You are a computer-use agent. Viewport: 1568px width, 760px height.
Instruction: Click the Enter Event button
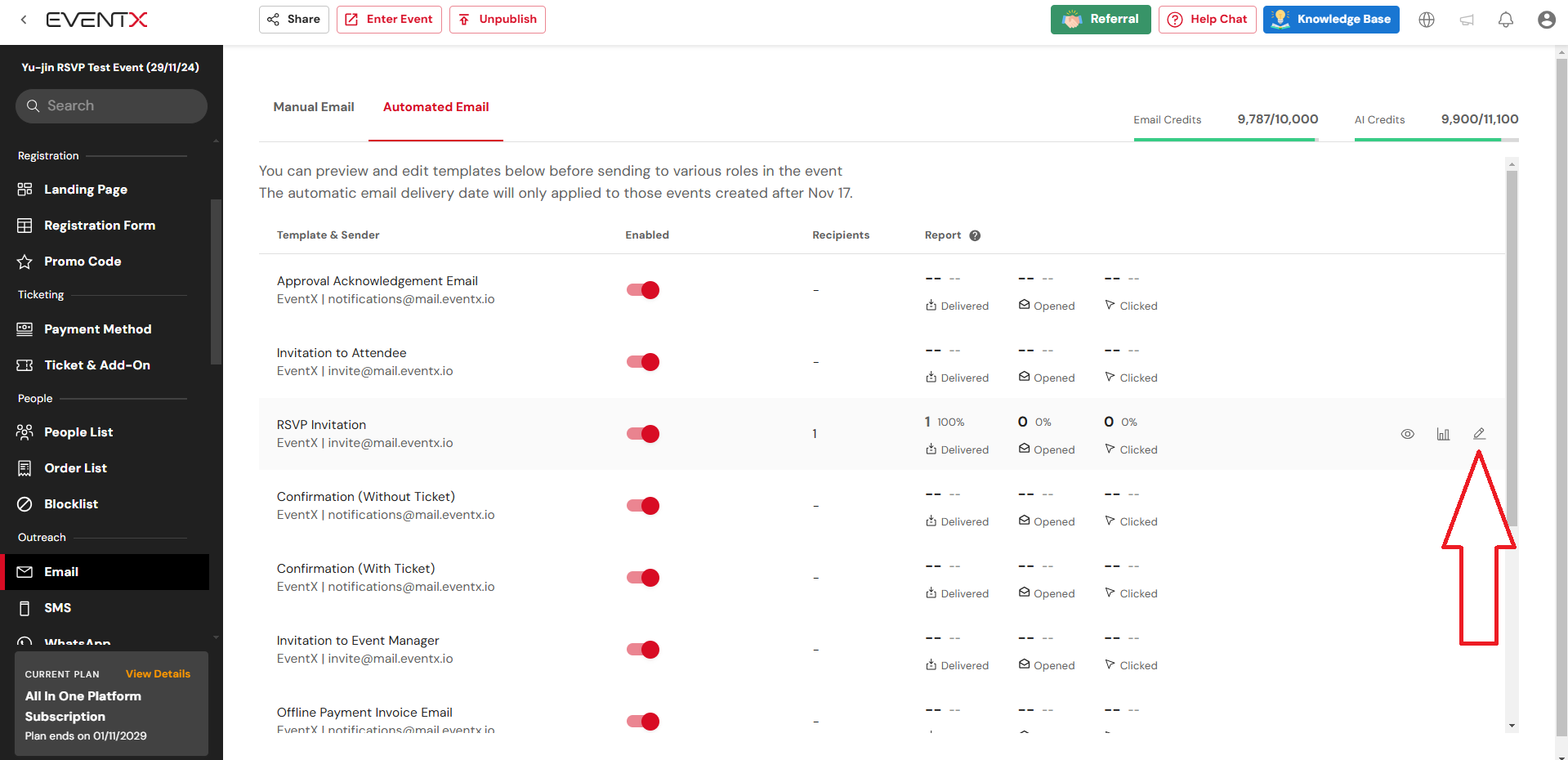pyautogui.click(x=389, y=20)
